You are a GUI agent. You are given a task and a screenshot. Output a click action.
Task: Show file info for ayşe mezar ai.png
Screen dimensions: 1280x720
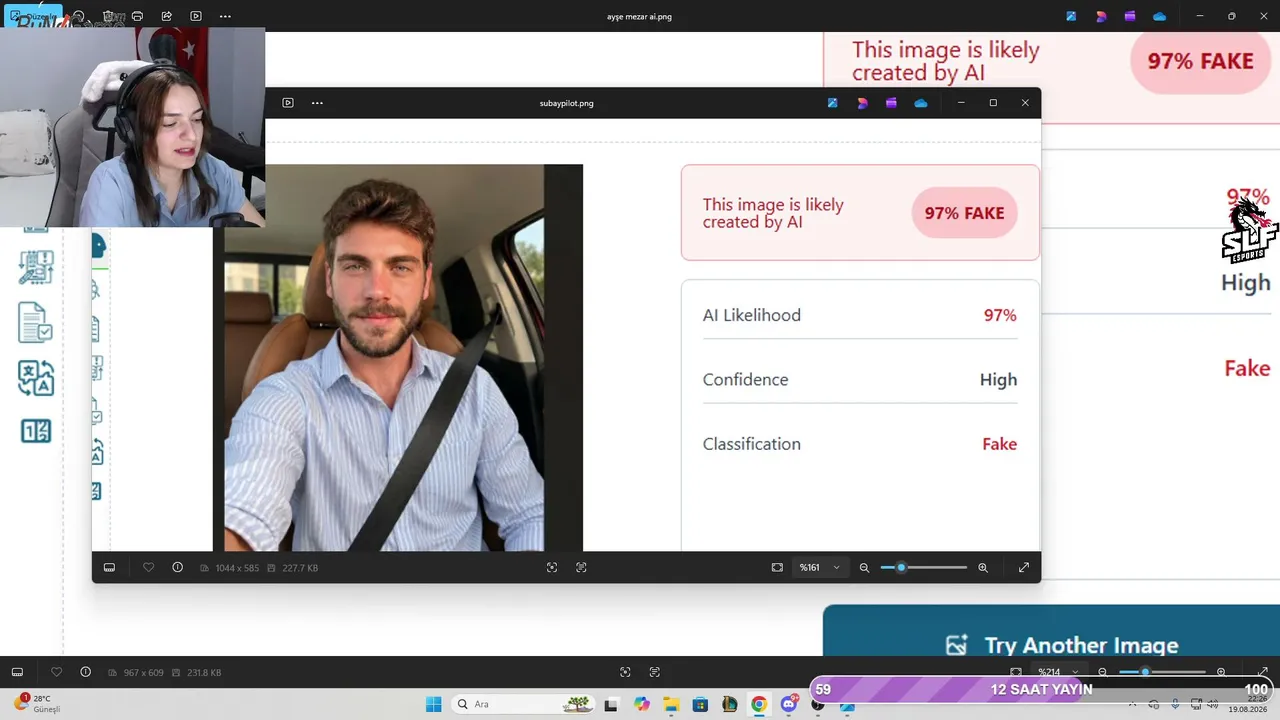[x=85, y=672]
